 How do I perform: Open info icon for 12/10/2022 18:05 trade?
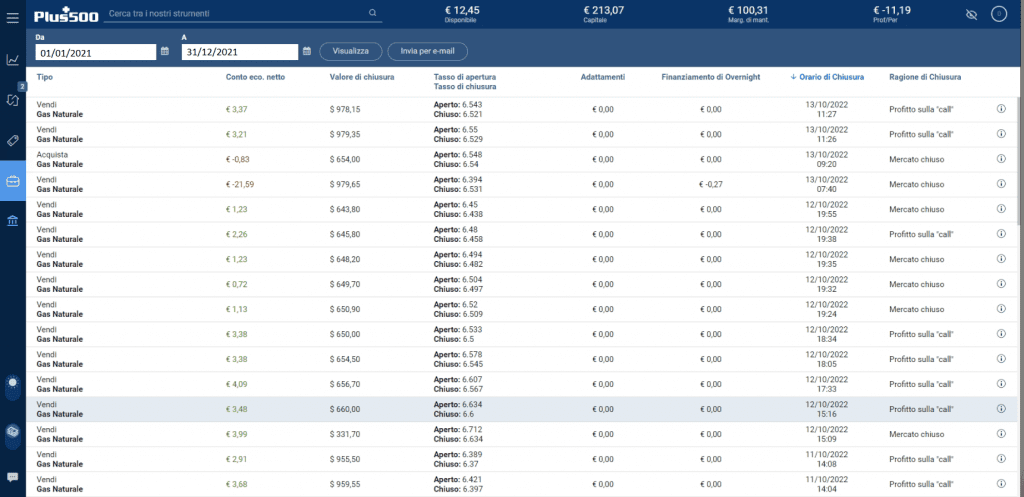coord(1000,359)
